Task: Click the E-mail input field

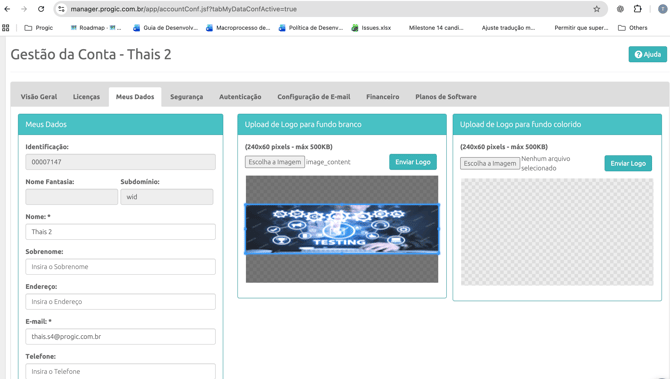Action: [120, 337]
